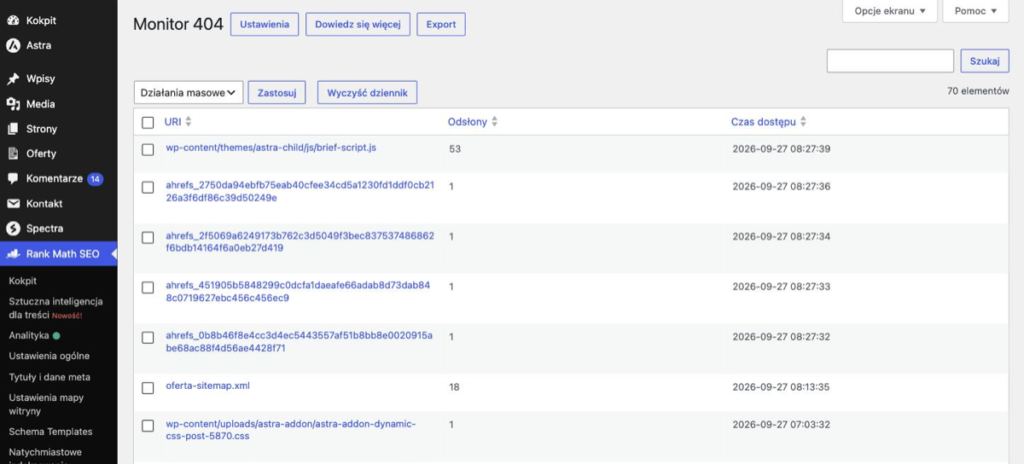Click the Astra logo icon in the sidebar
This screenshot has height=464, width=1024.
point(13,46)
